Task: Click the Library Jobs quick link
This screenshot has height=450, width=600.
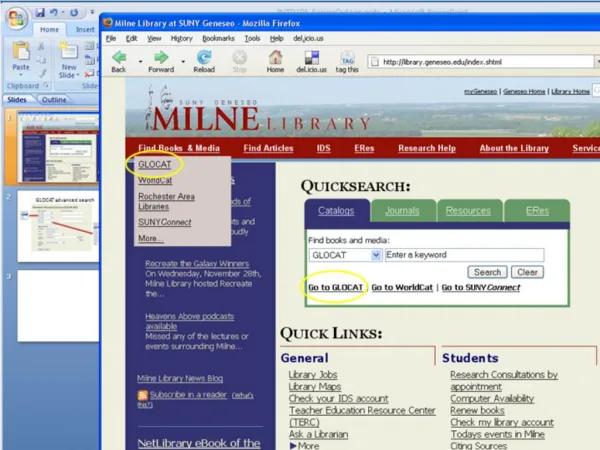Action: tap(313, 375)
